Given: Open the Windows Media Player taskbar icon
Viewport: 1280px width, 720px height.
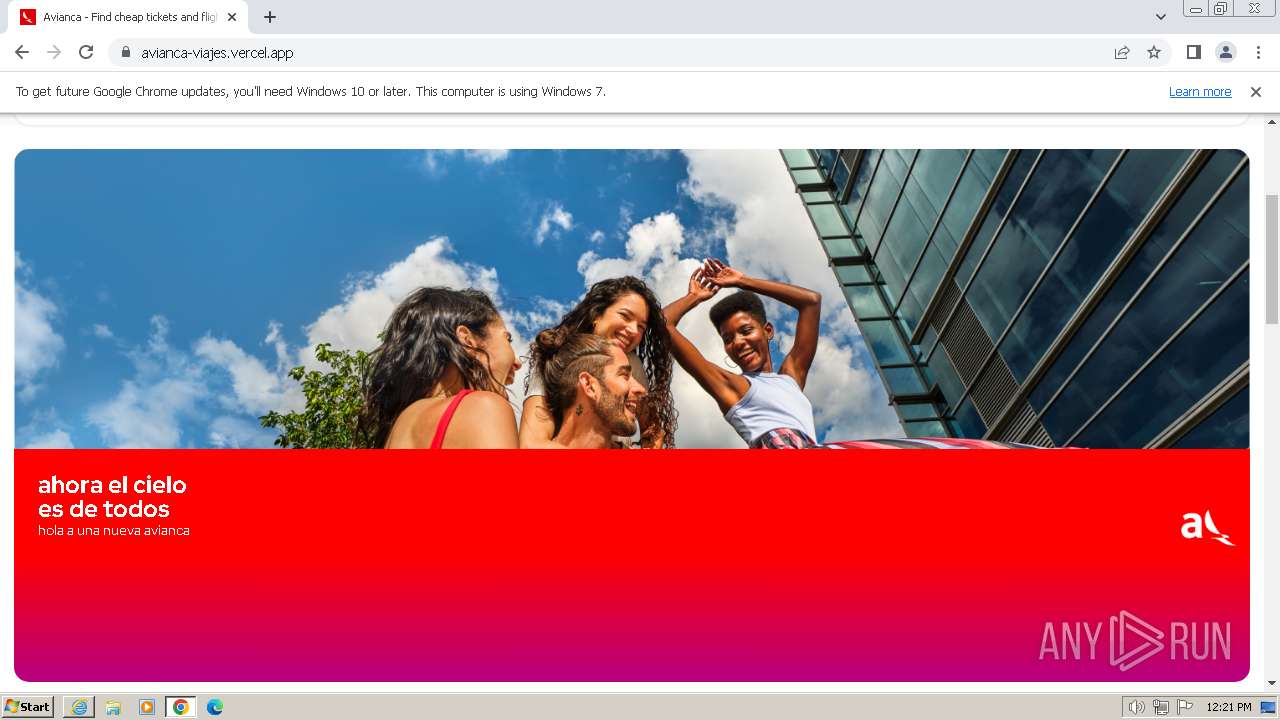Looking at the screenshot, I should [147, 707].
